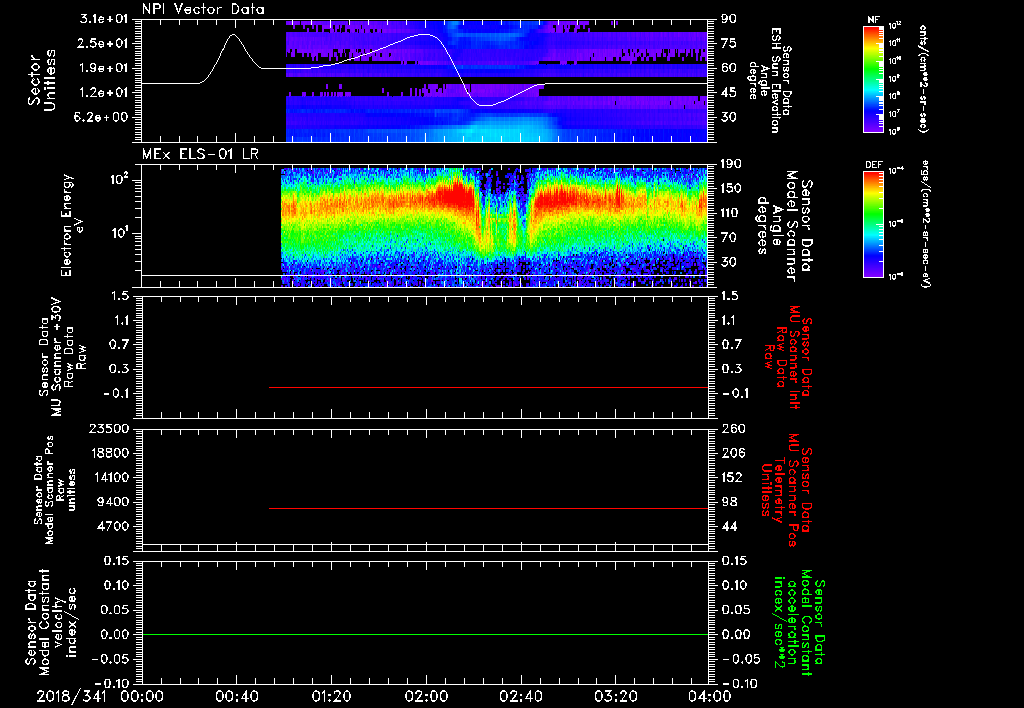Click the "02:00" time tick label
This screenshot has height=708, width=1024.
(x=426, y=696)
